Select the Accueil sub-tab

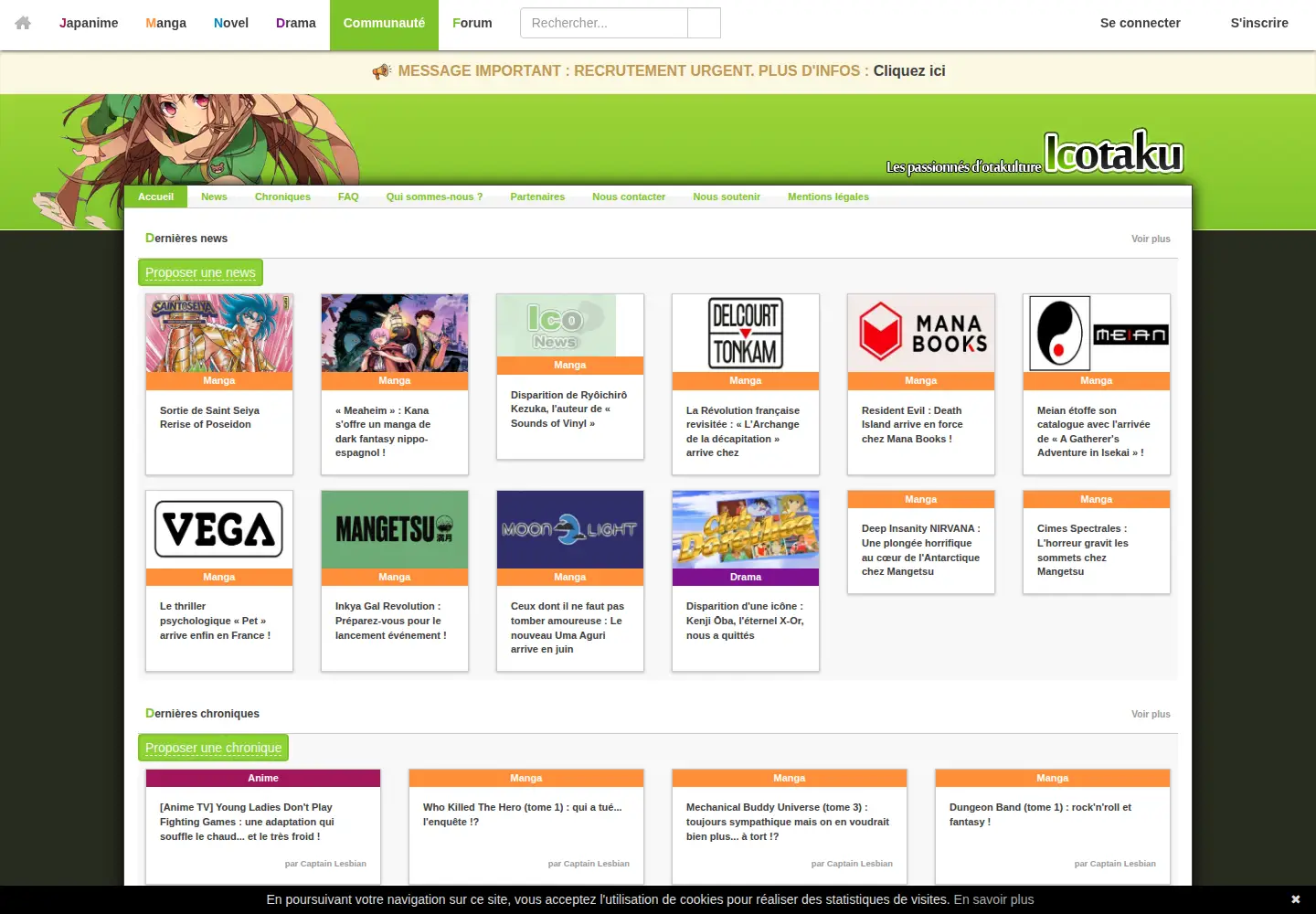155,197
